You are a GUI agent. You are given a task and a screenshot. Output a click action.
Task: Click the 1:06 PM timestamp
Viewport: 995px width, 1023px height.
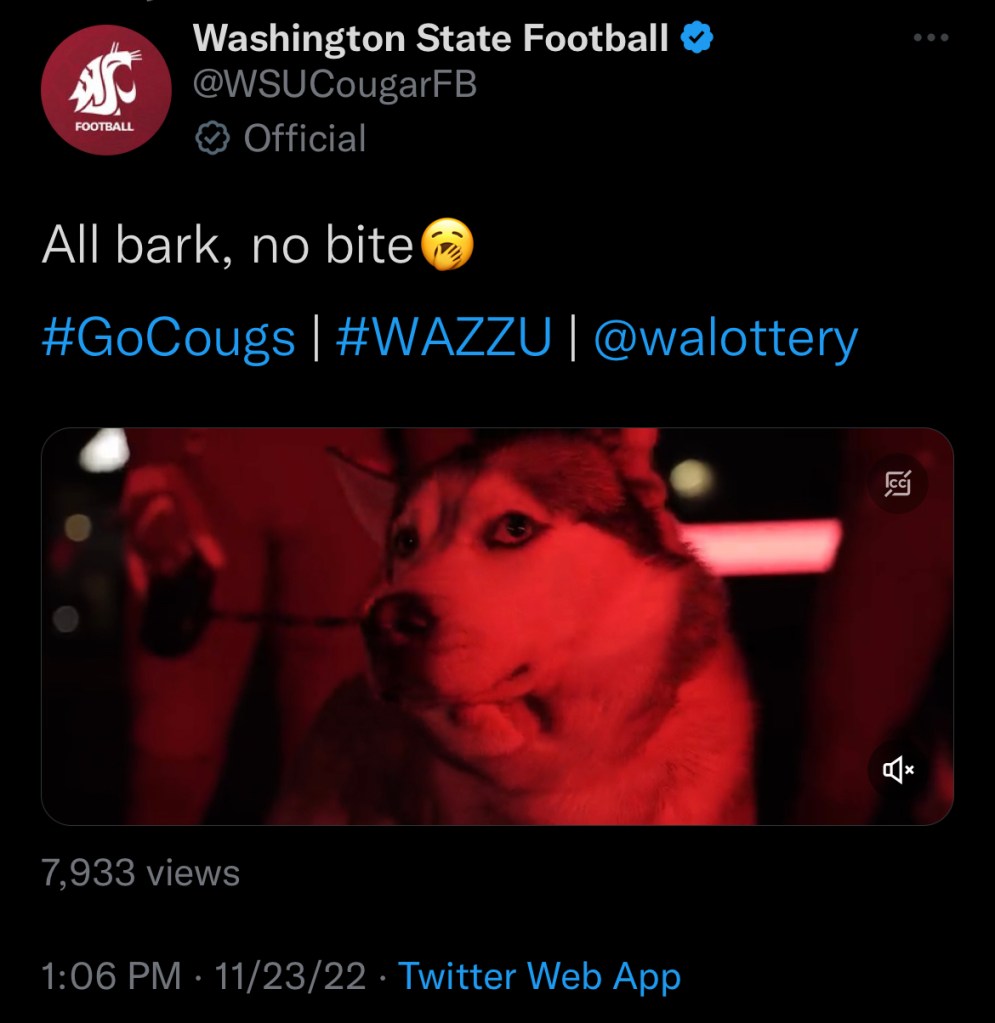point(111,975)
